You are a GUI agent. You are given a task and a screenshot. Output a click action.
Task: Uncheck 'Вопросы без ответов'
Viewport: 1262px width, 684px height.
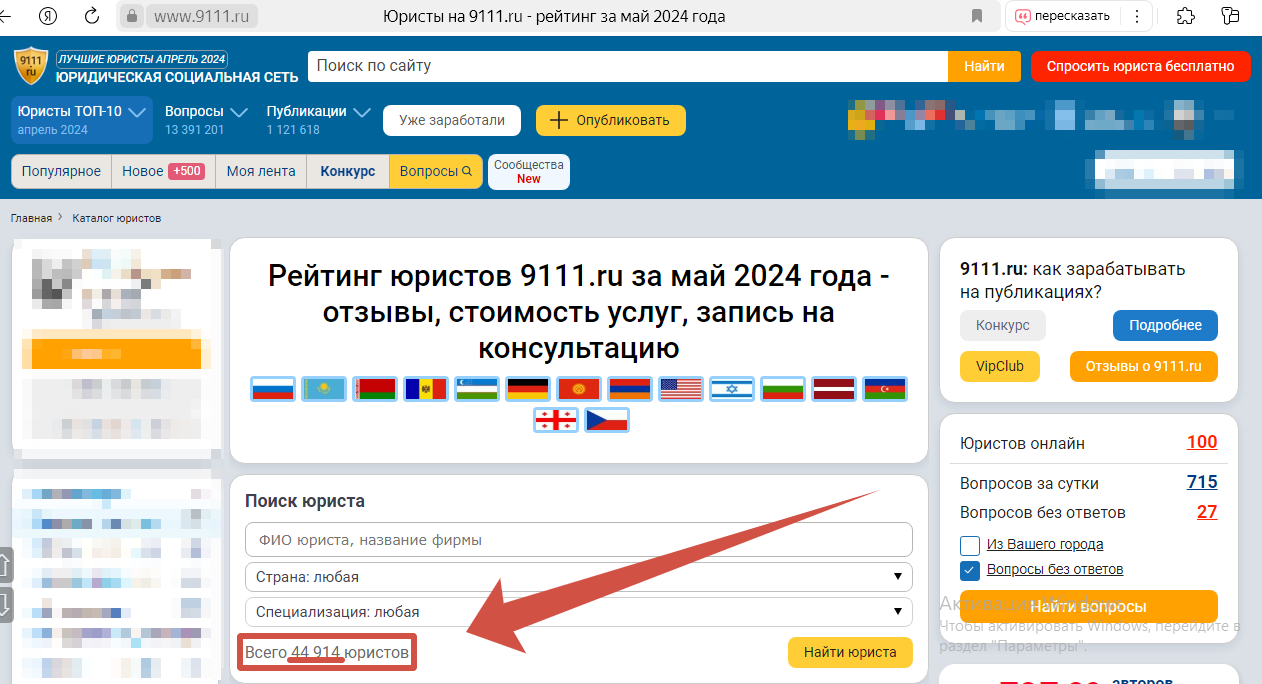pos(969,570)
